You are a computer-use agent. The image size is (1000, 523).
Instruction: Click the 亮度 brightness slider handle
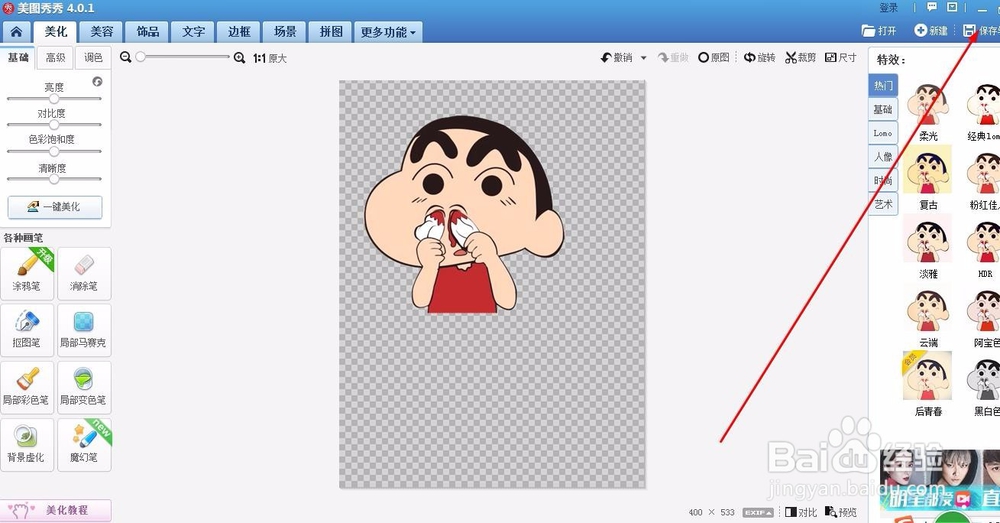coord(54,98)
